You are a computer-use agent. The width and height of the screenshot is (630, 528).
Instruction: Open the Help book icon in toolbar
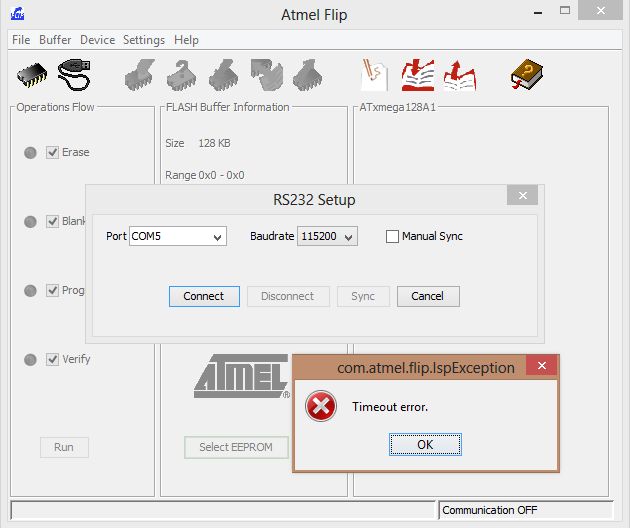[x=527, y=75]
